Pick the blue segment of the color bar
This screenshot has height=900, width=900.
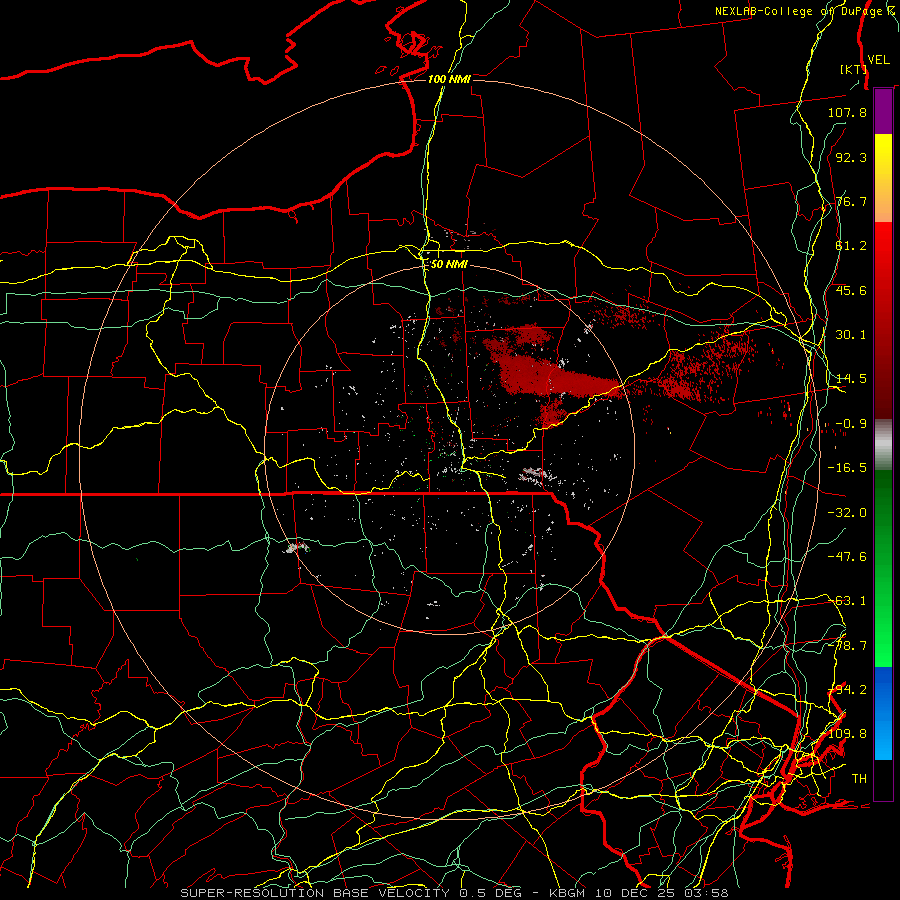883,713
